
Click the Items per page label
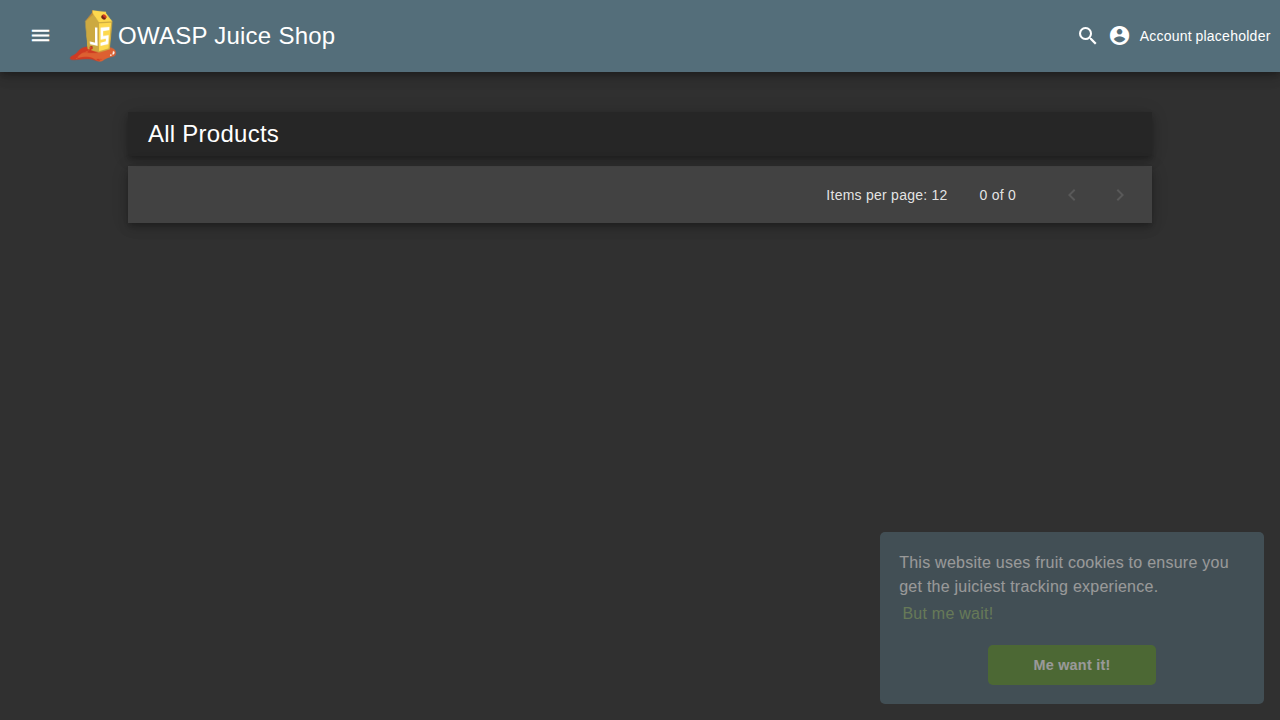(876, 195)
